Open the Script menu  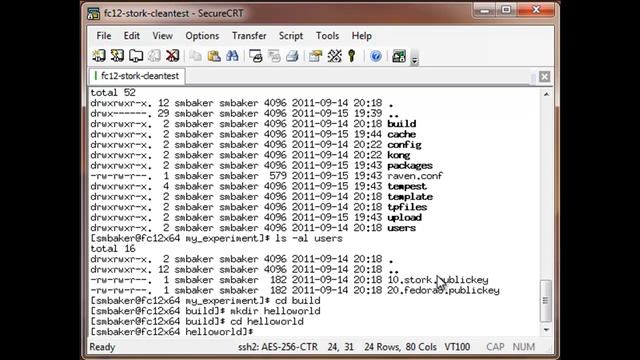(291, 36)
